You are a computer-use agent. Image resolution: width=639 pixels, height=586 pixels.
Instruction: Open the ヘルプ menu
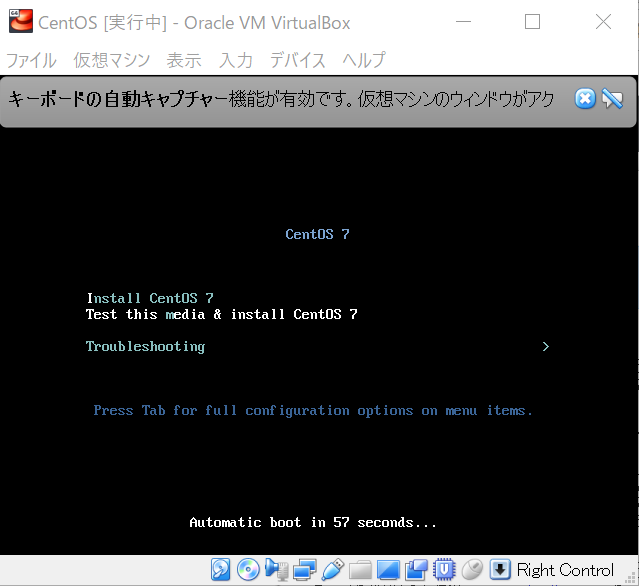364,60
